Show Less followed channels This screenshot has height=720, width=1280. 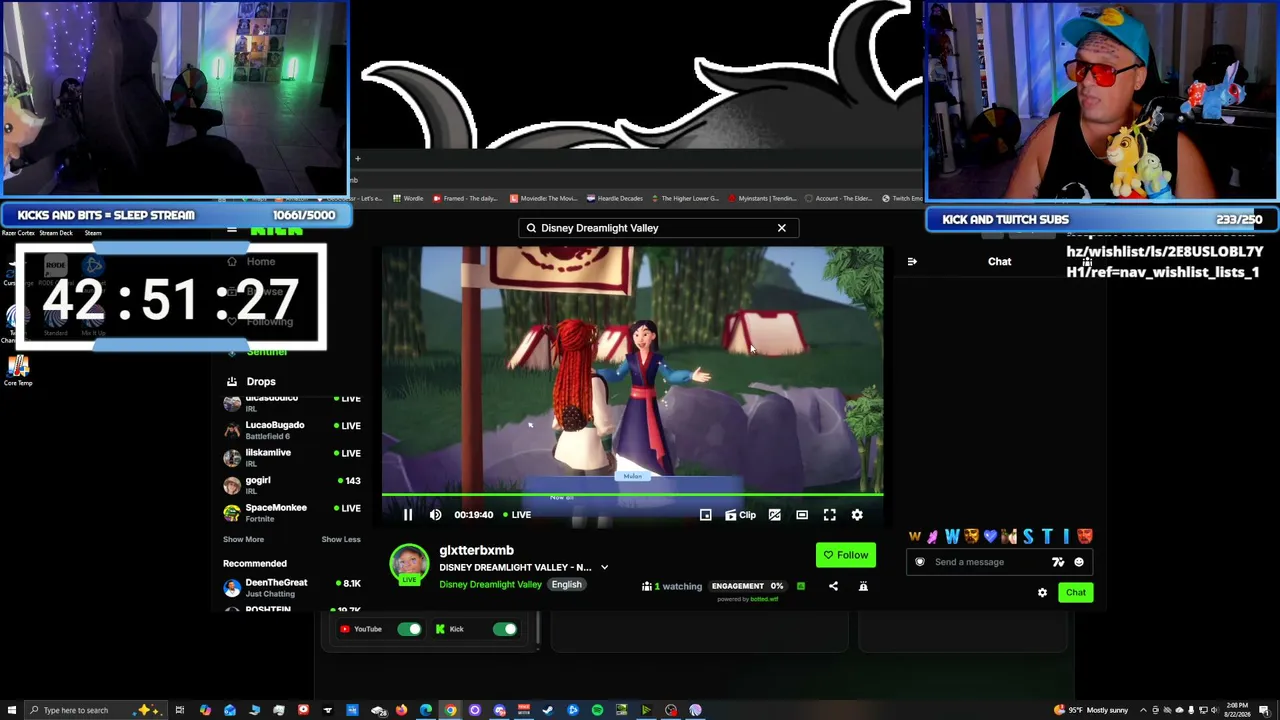point(341,539)
